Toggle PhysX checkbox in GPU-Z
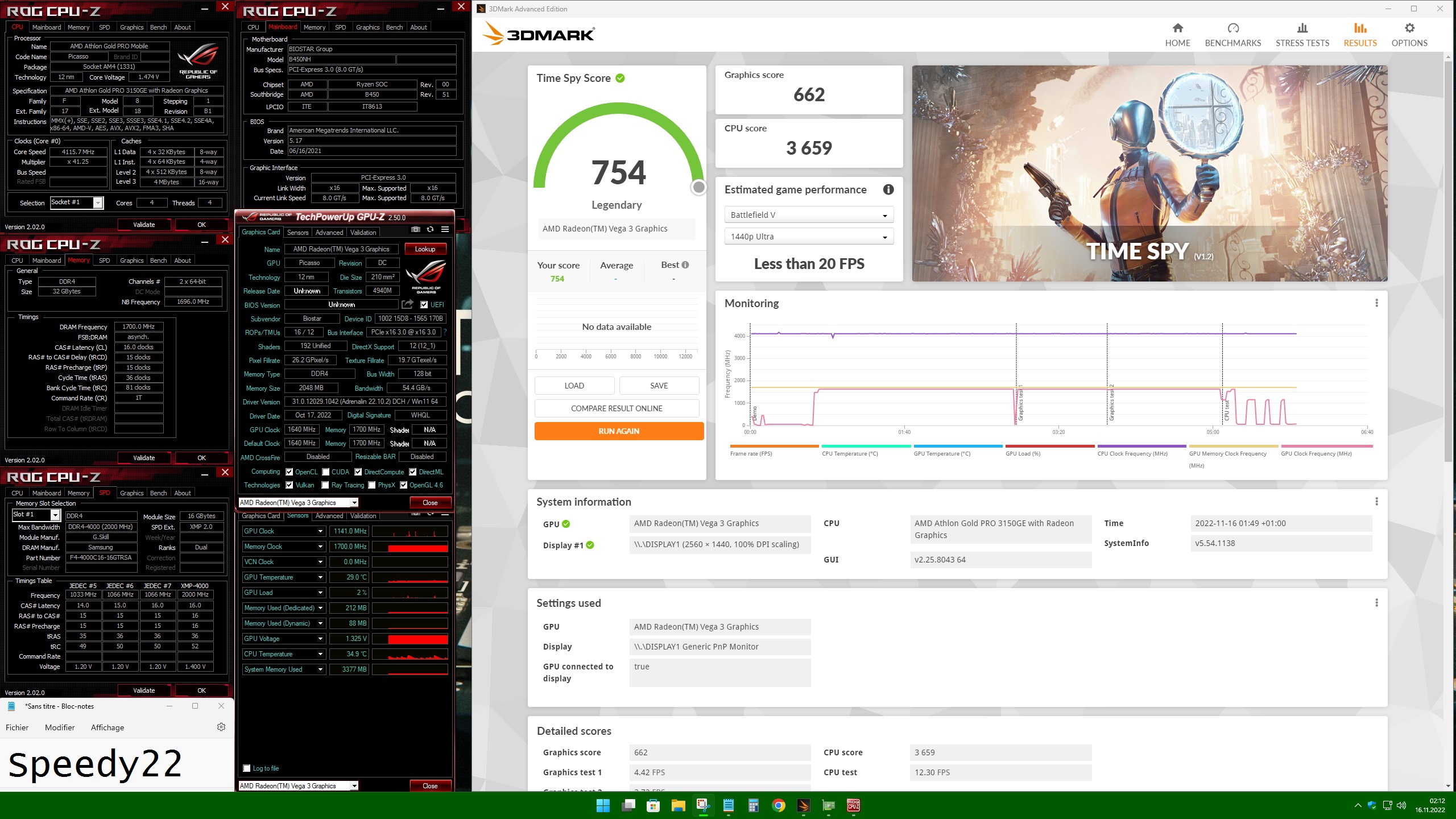The width and height of the screenshot is (1456, 819). 372,485
